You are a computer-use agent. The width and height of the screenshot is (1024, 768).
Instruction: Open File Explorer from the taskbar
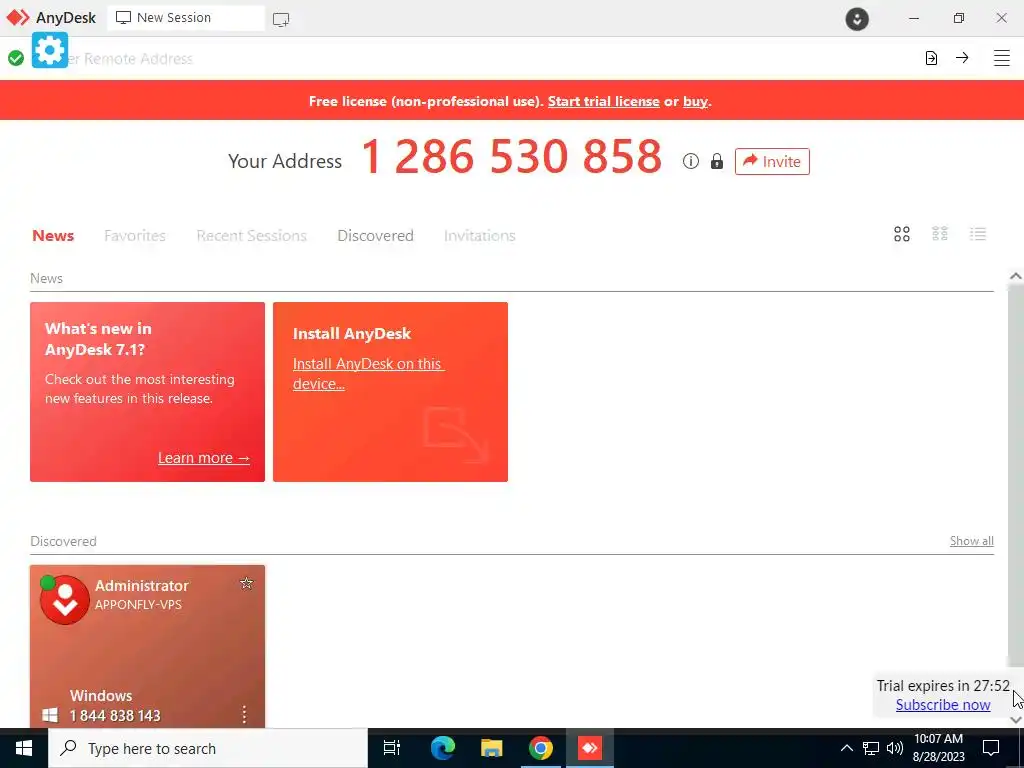(491, 748)
